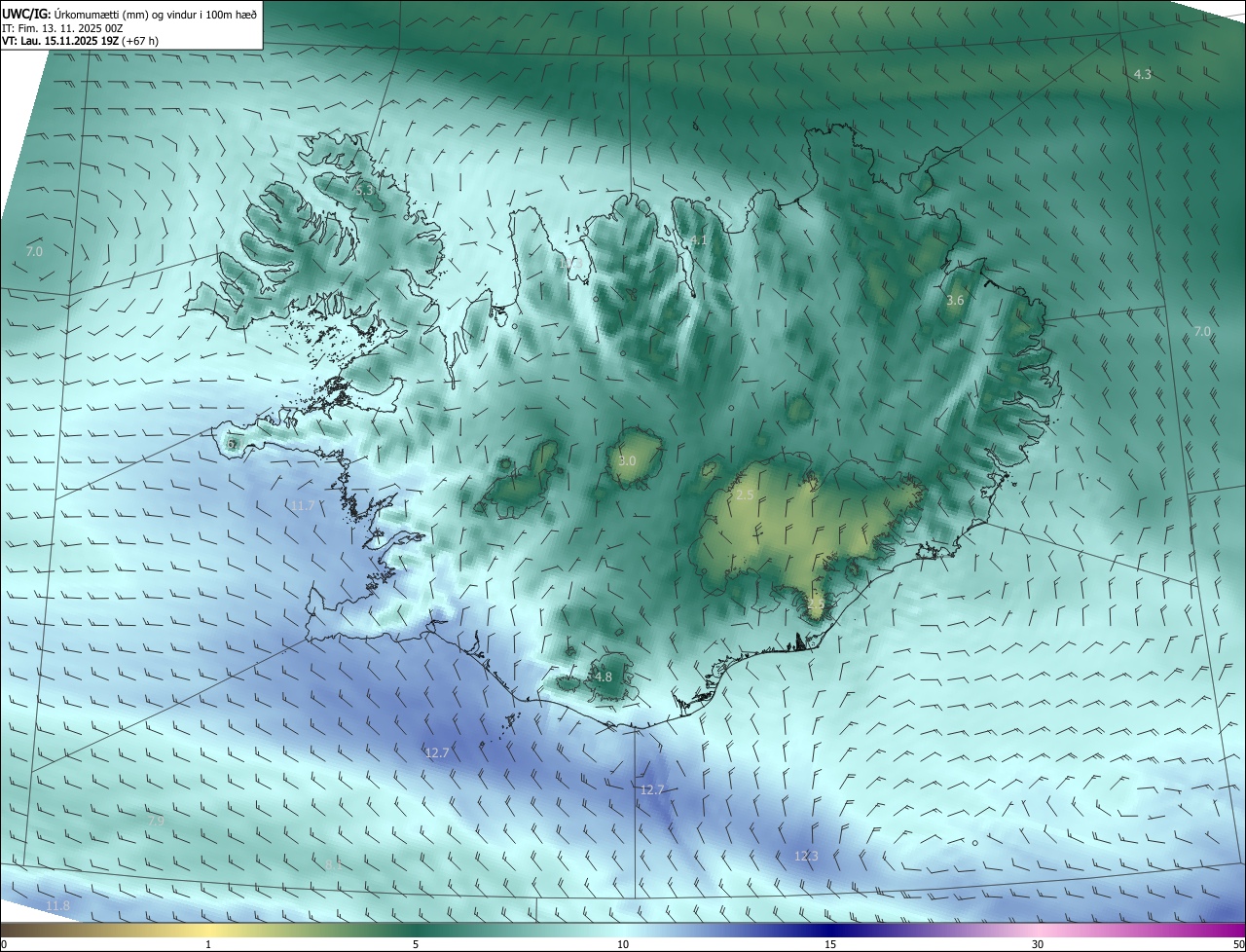
Task: Click the 4.3 value label over the northeast sea
Action: [1143, 75]
